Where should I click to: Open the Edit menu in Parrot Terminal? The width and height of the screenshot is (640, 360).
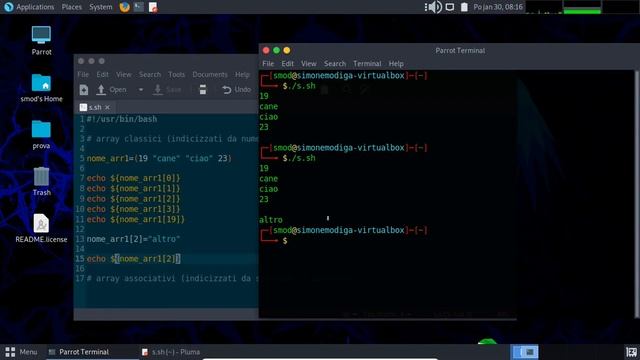point(287,64)
